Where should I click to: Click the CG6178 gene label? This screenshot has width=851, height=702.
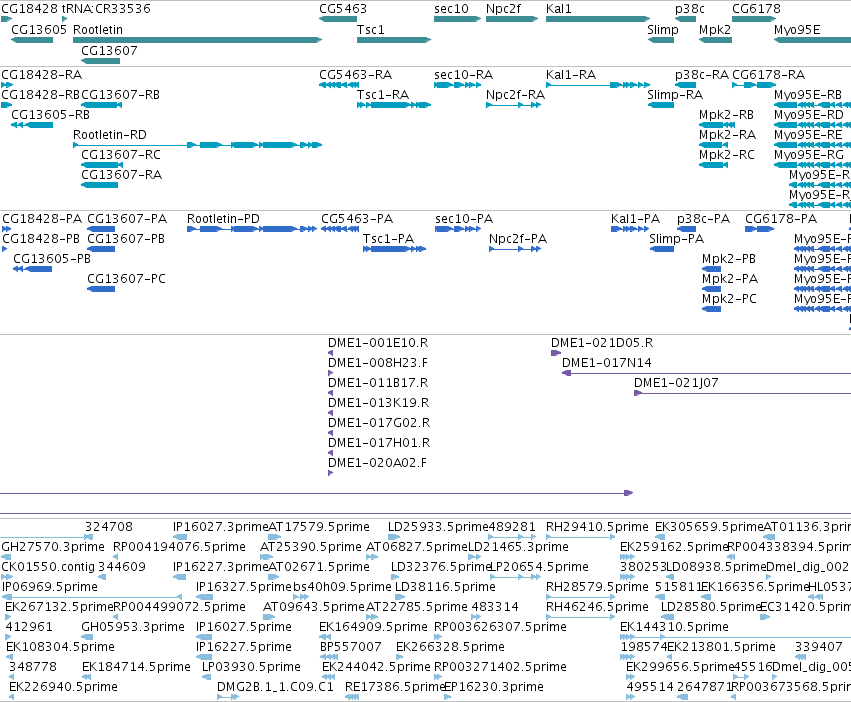(x=756, y=9)
